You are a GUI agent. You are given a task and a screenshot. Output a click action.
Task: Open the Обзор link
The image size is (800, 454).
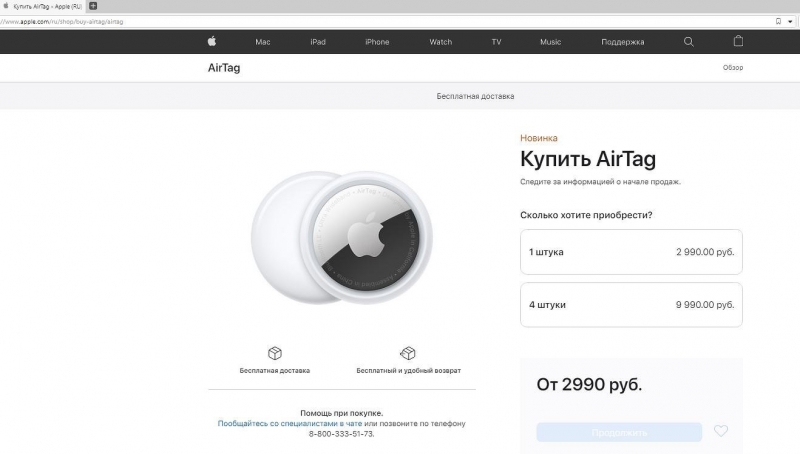click(733, 67)
